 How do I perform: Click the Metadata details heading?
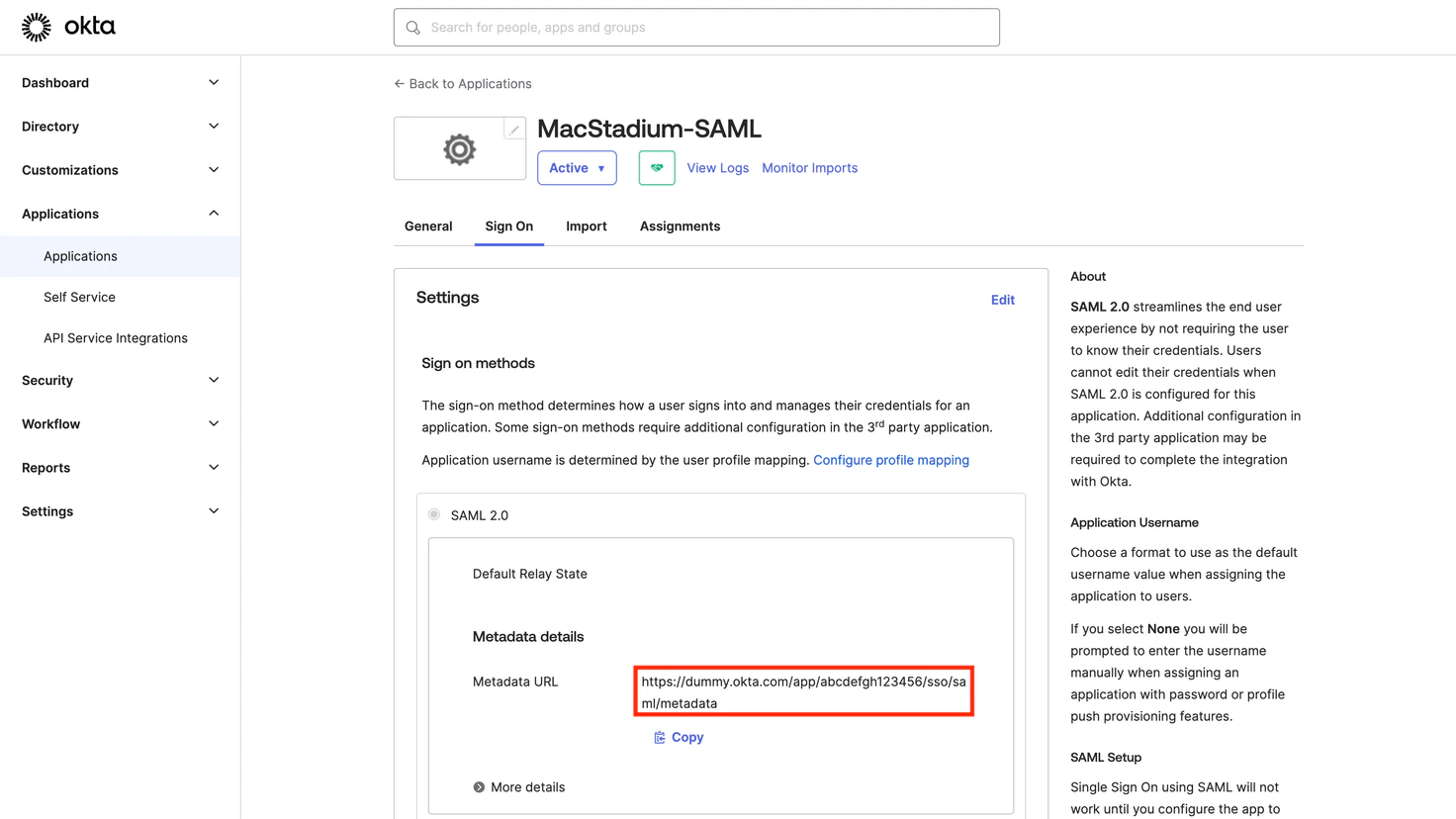(x=528, y=637)
